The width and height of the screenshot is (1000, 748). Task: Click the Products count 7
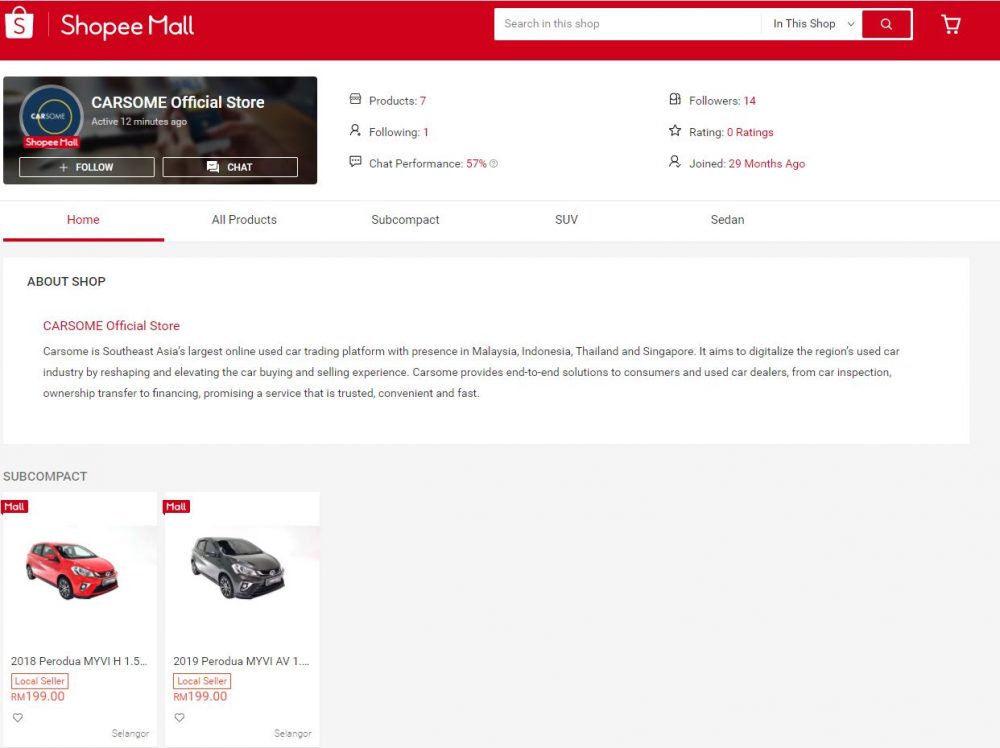pyautogui.click(x=423, y=101)
